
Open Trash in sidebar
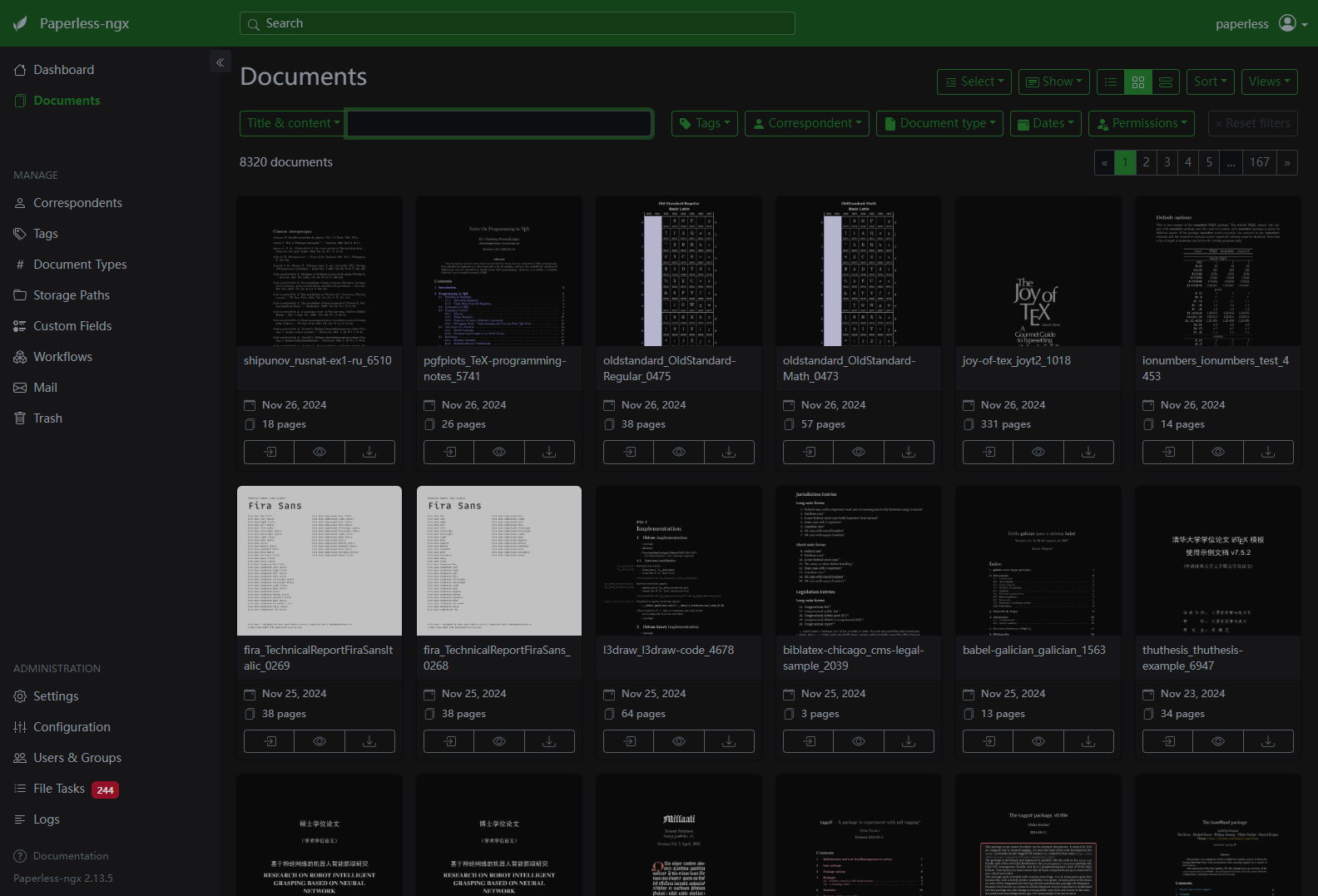click(47, 418)
